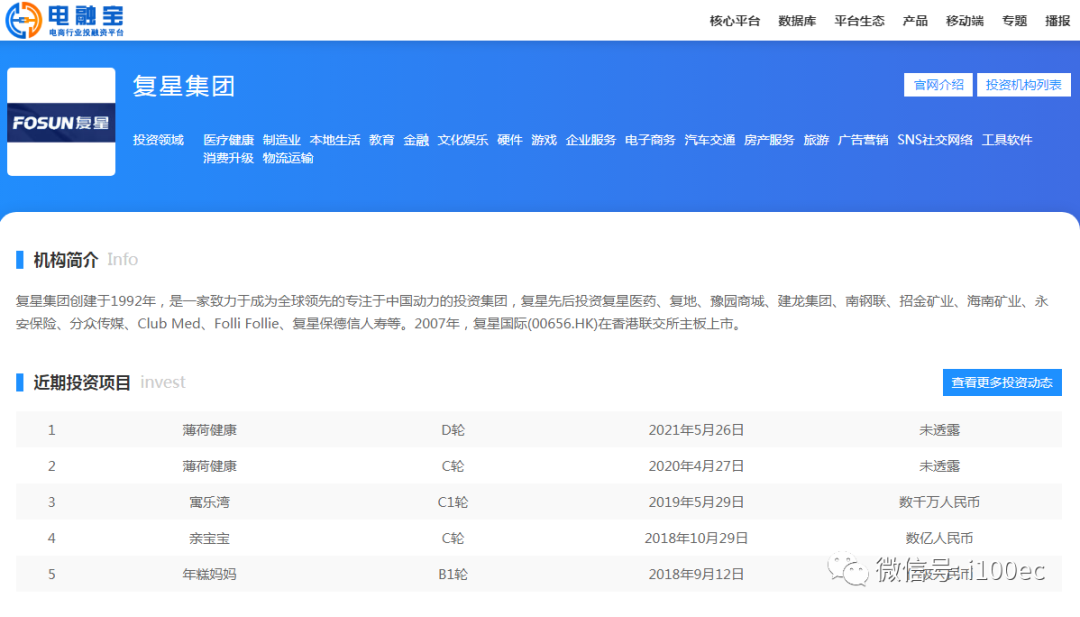Click the 复星集团 page title

pos(184,86)
